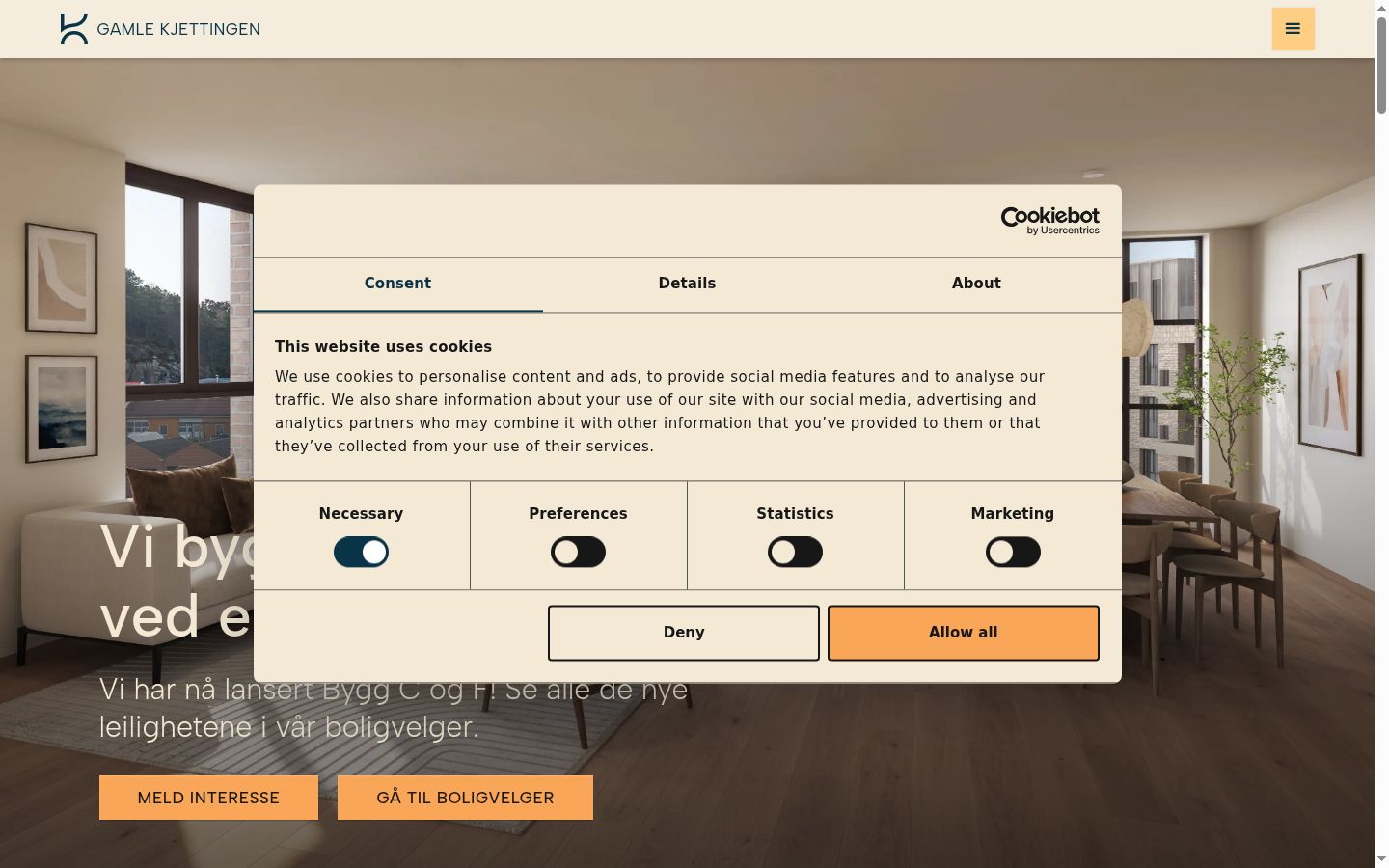Screen dimensions: 1389x868
Task: Click the 'Marketing' category label
Action: [1013, 513]
